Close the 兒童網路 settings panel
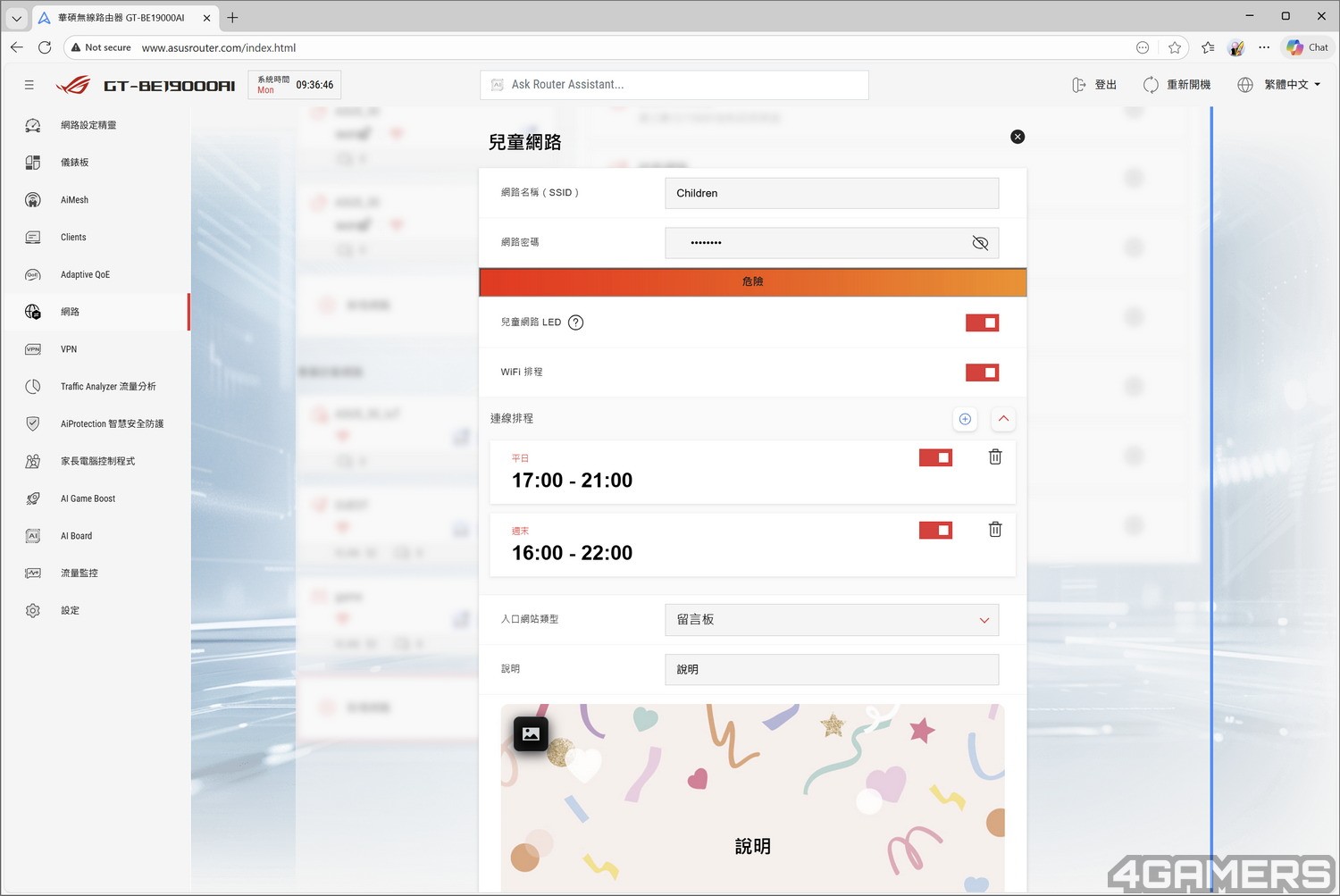This screenshot has height=896, width=1340. click(1018, 137)
